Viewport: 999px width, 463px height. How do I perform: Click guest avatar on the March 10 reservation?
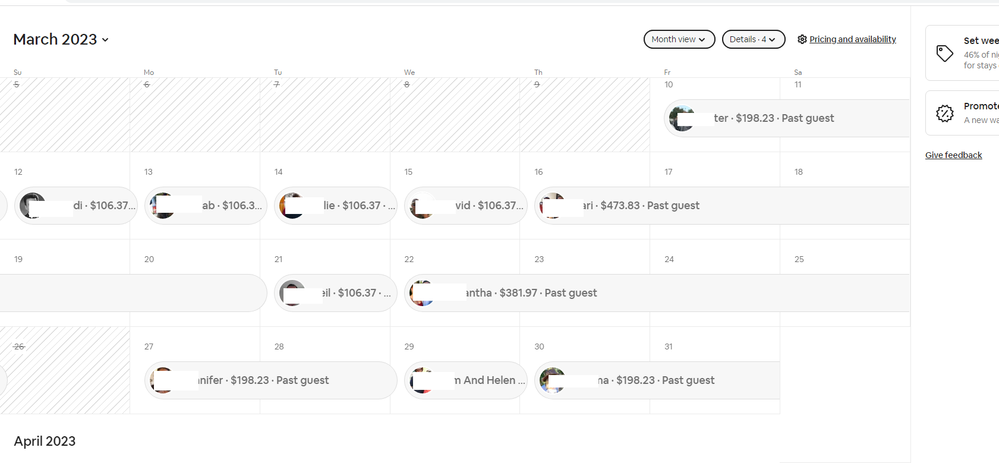683,118
